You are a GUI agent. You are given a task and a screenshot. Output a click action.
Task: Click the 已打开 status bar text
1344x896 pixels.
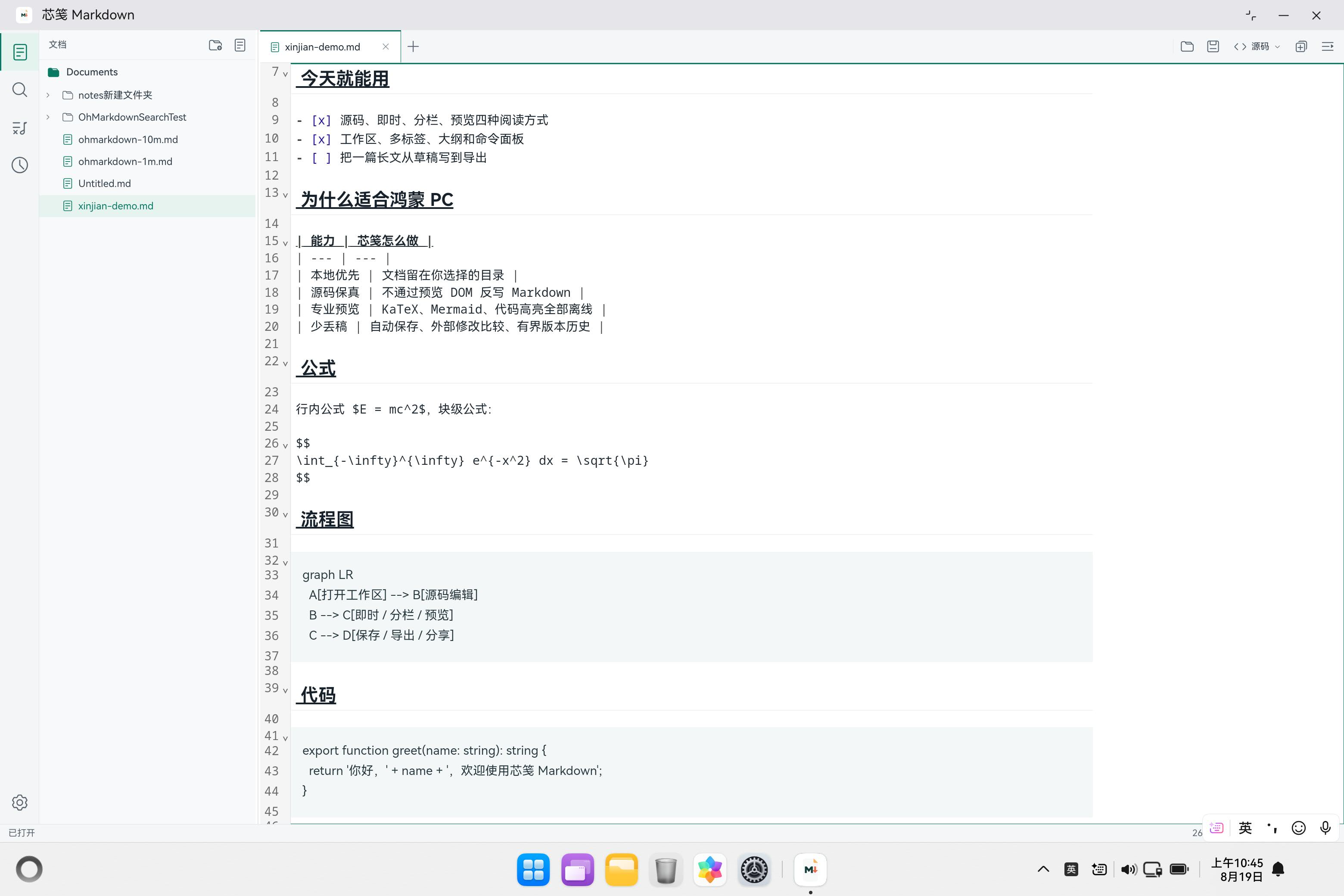point(22,833)
